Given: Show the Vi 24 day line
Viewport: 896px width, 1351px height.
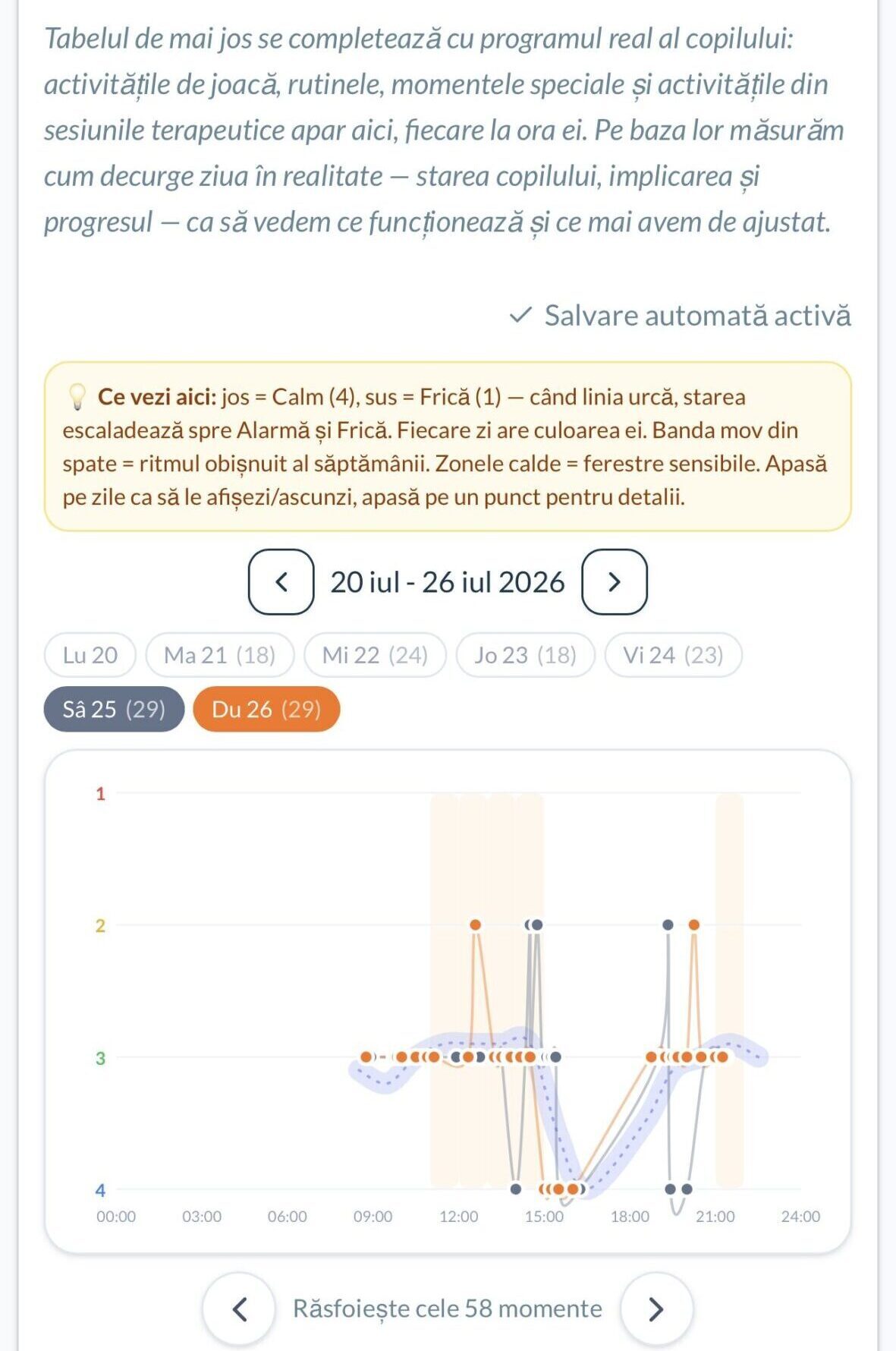Looking at the screenshot, I should pyautogui.click(x=674, y=655).
